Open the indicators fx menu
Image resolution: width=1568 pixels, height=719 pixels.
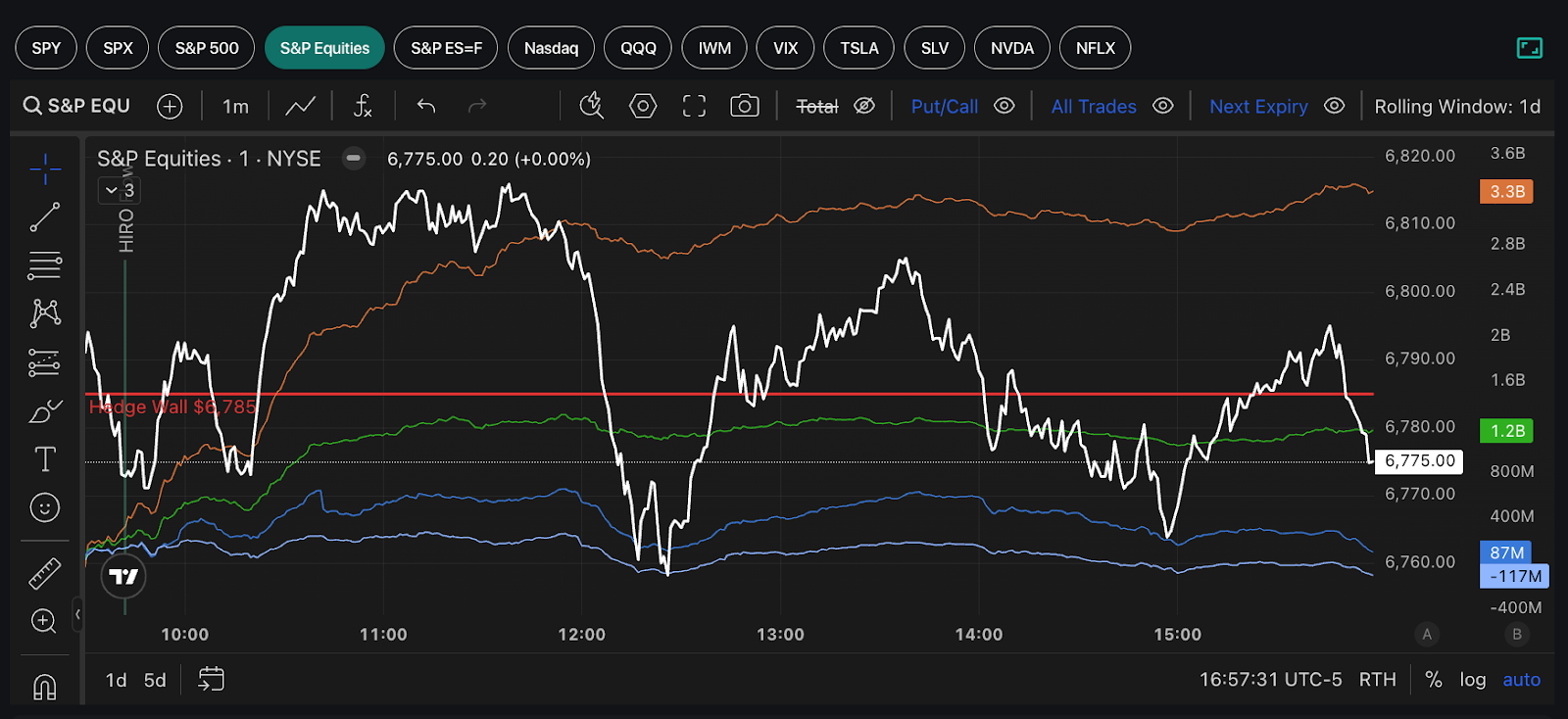click(363, 106)
